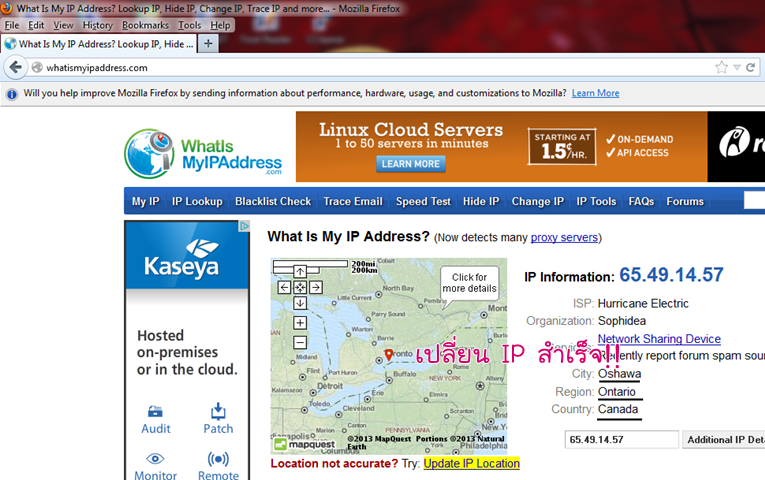
Task: Open the Help menu
Action: [220, 25]
